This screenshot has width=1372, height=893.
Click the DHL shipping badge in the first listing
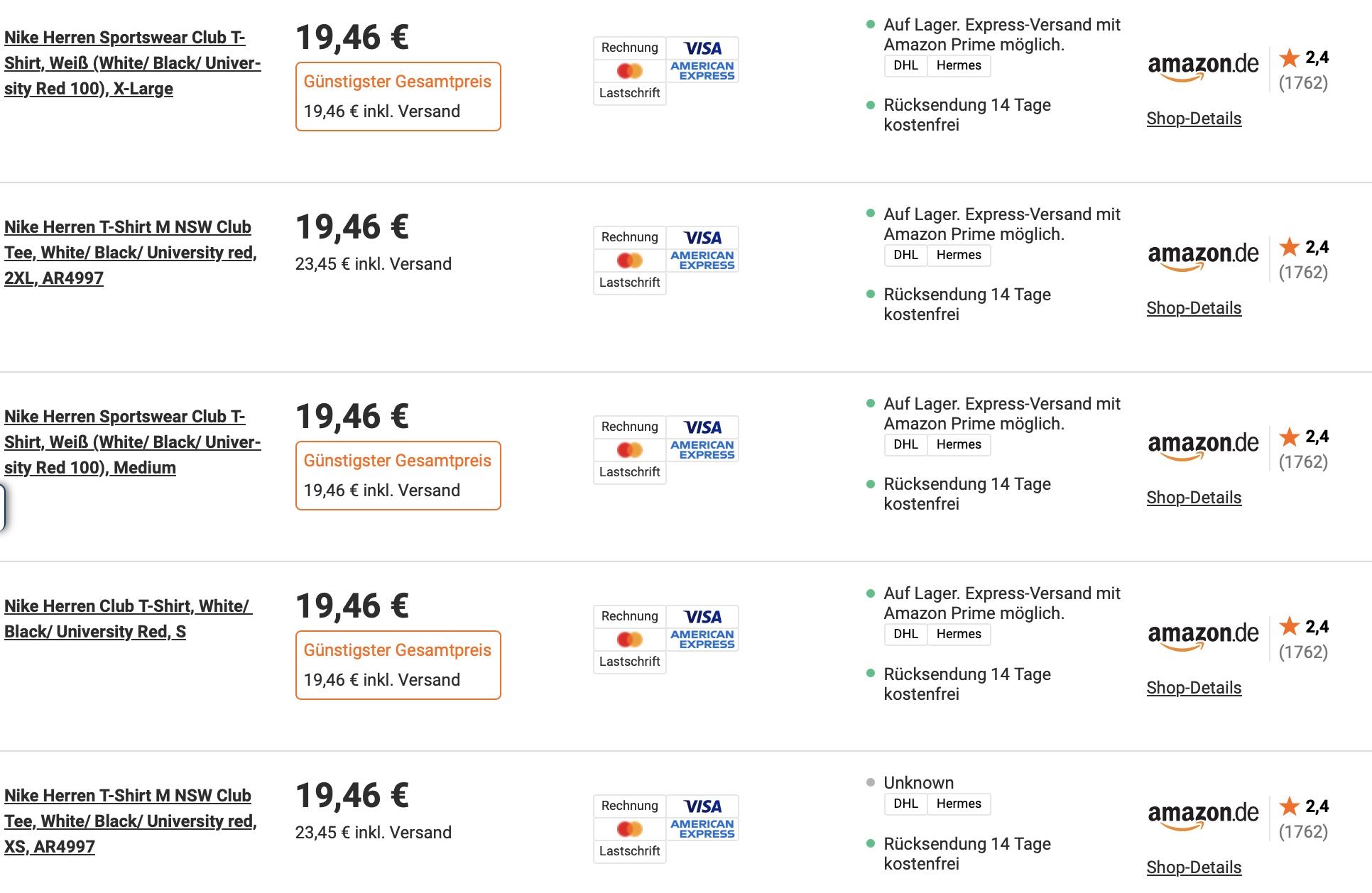(905, 65)
